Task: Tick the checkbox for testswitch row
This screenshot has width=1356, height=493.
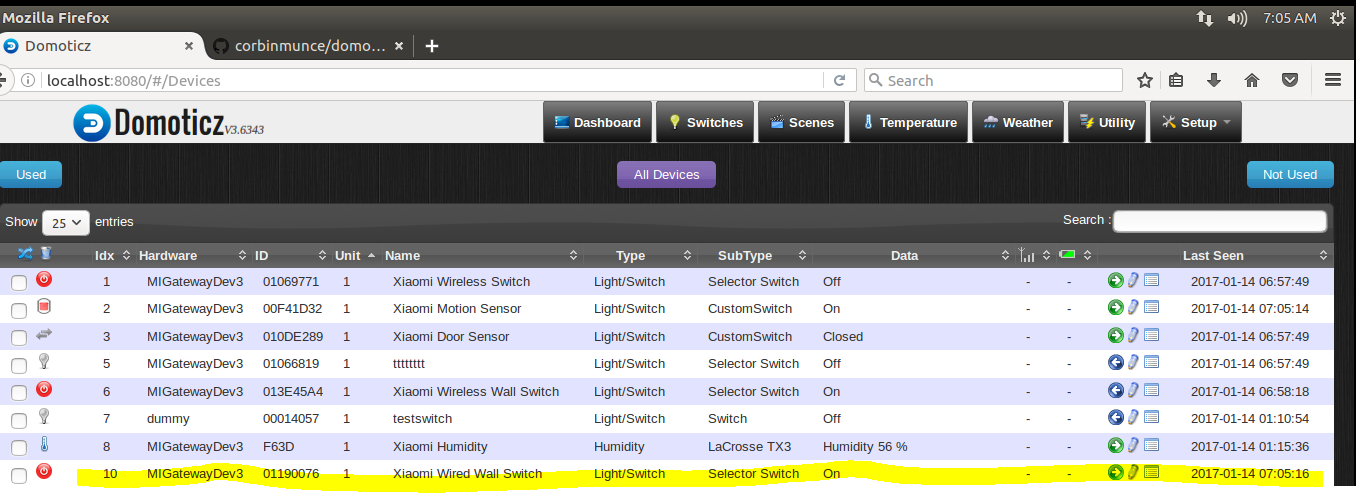Action: tap(19, 420)
